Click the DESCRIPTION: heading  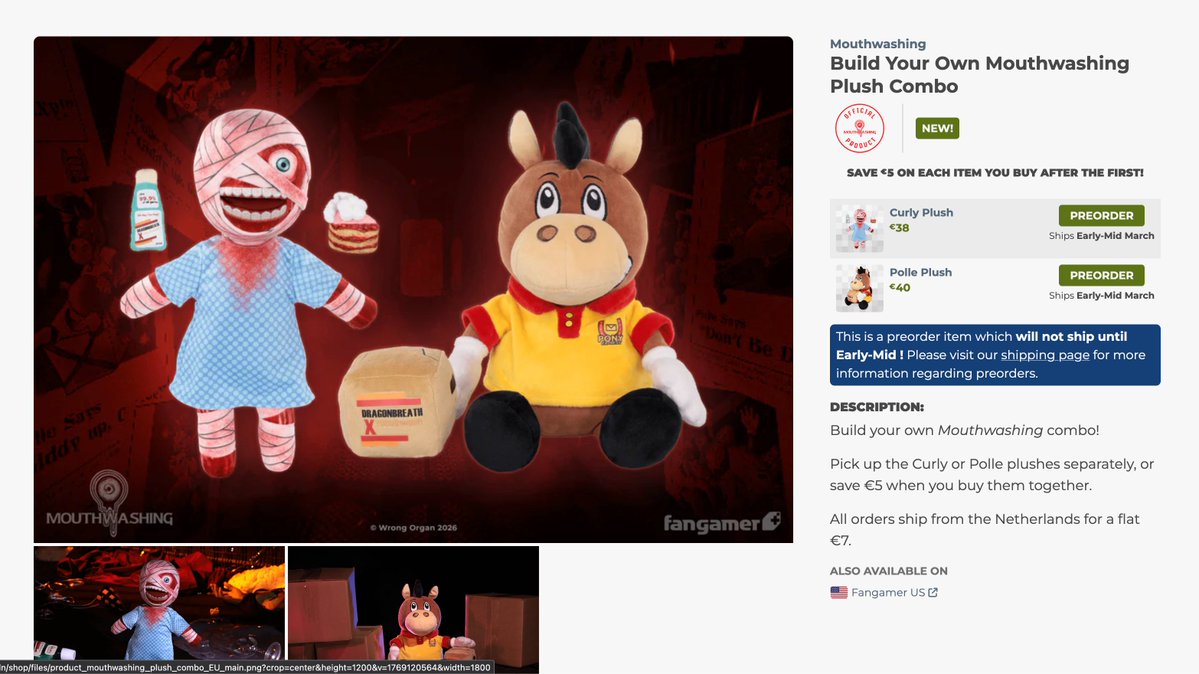[876, 407]
